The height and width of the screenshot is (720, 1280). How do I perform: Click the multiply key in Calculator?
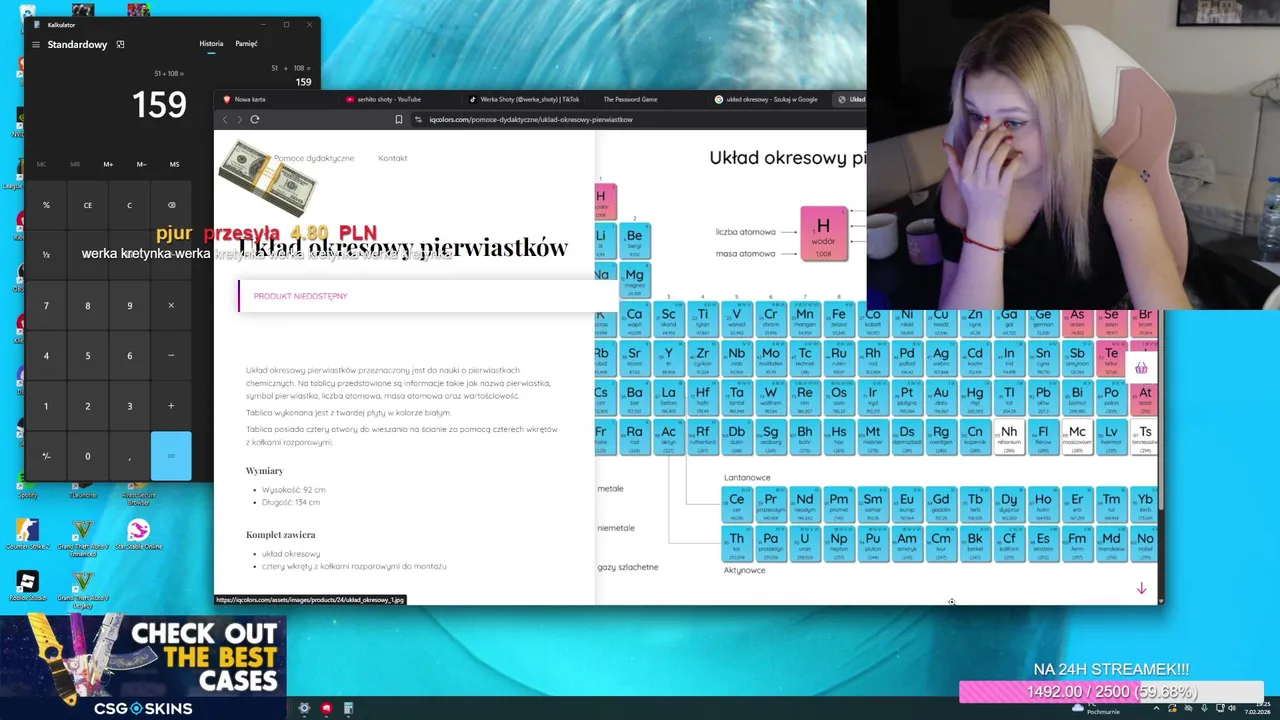[x=171, y=305]
